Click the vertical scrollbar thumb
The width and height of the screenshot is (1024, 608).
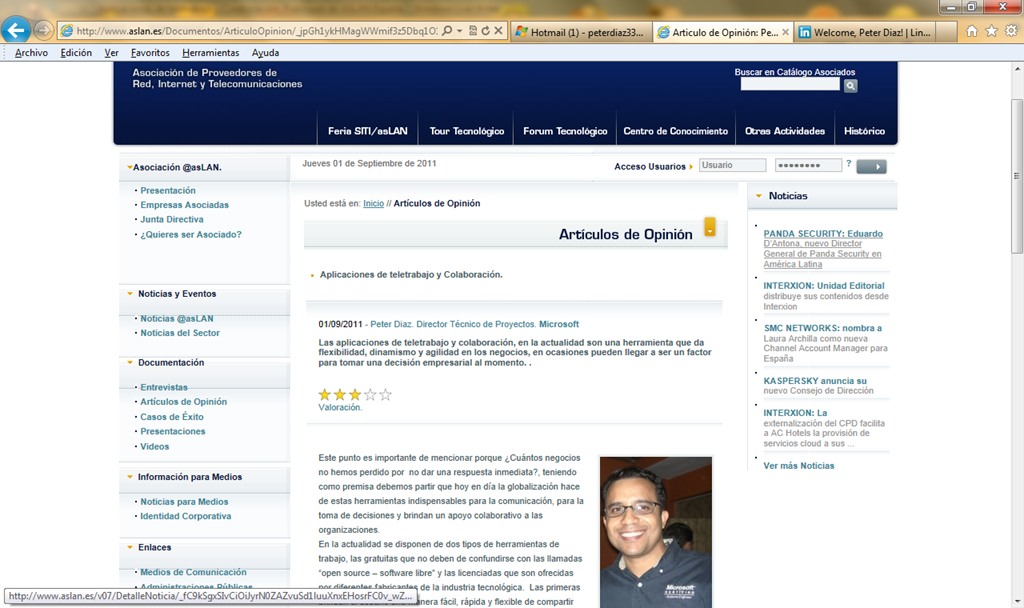point(1017,176)
